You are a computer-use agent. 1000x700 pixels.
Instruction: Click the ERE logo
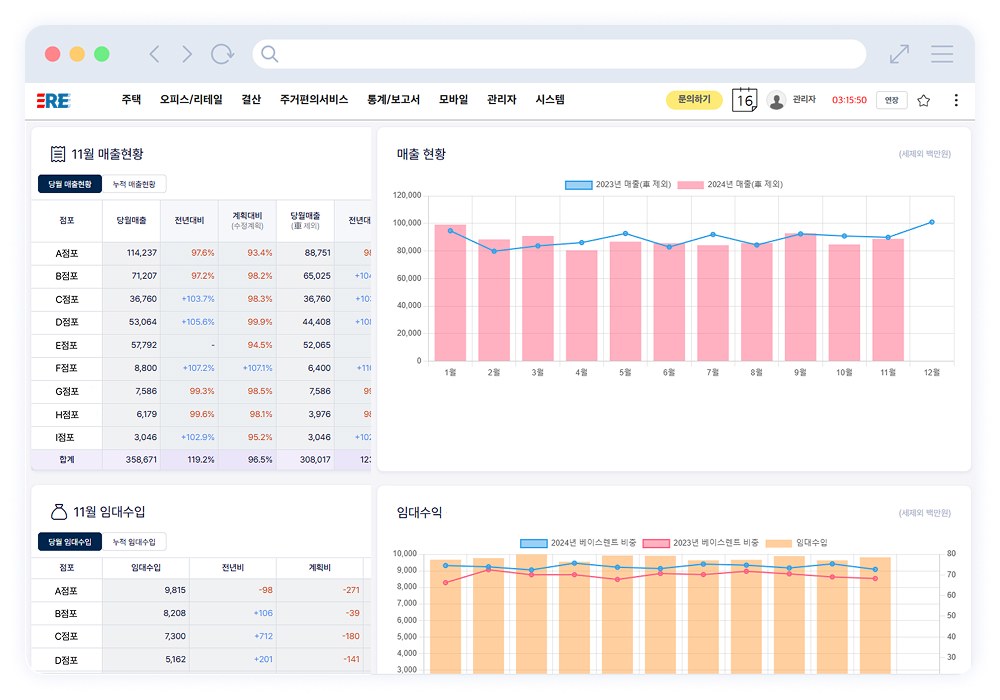click(x=54, y=100)
